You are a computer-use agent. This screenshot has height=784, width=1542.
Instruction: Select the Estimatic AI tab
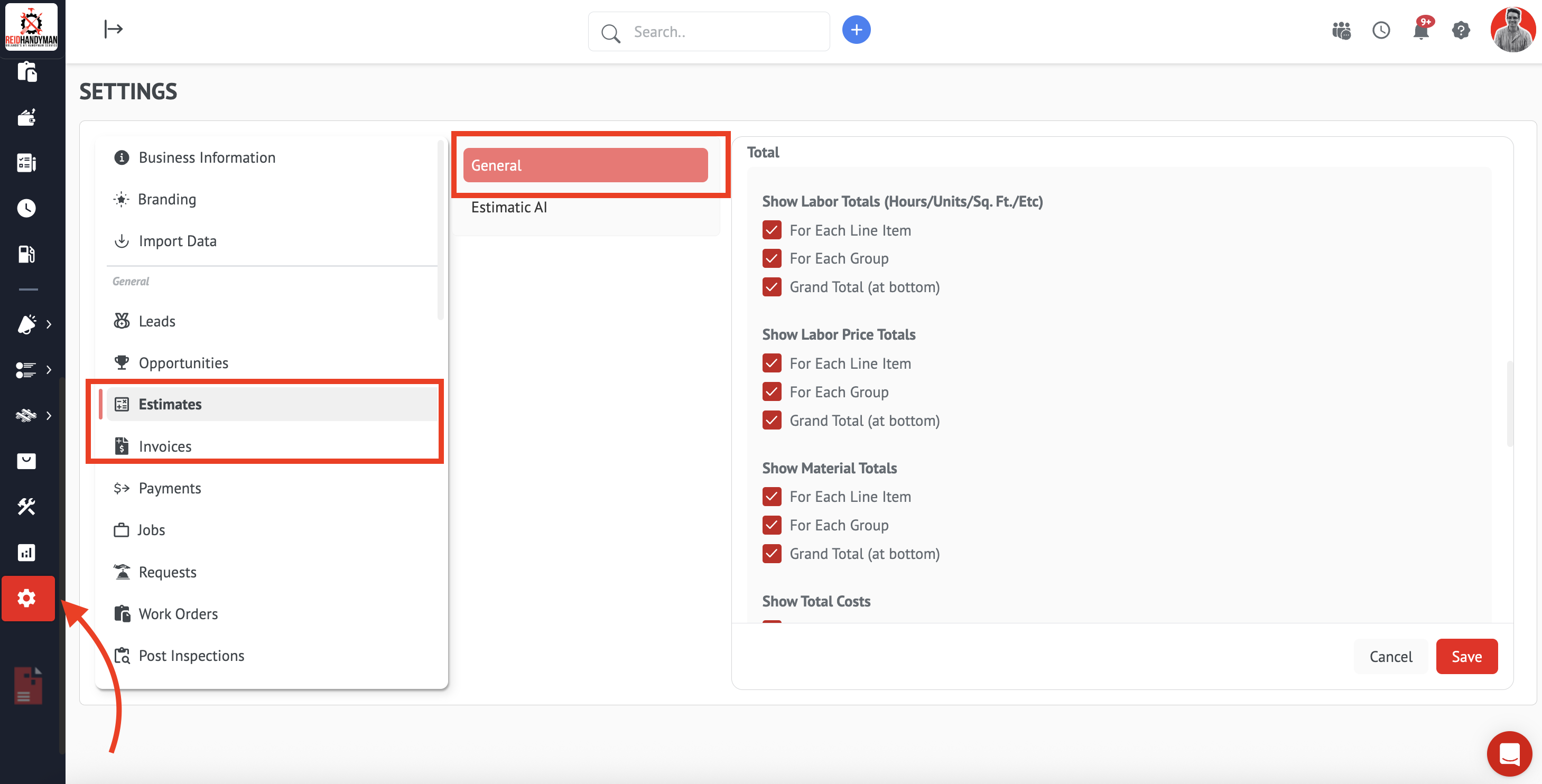(x=509, y=207)
